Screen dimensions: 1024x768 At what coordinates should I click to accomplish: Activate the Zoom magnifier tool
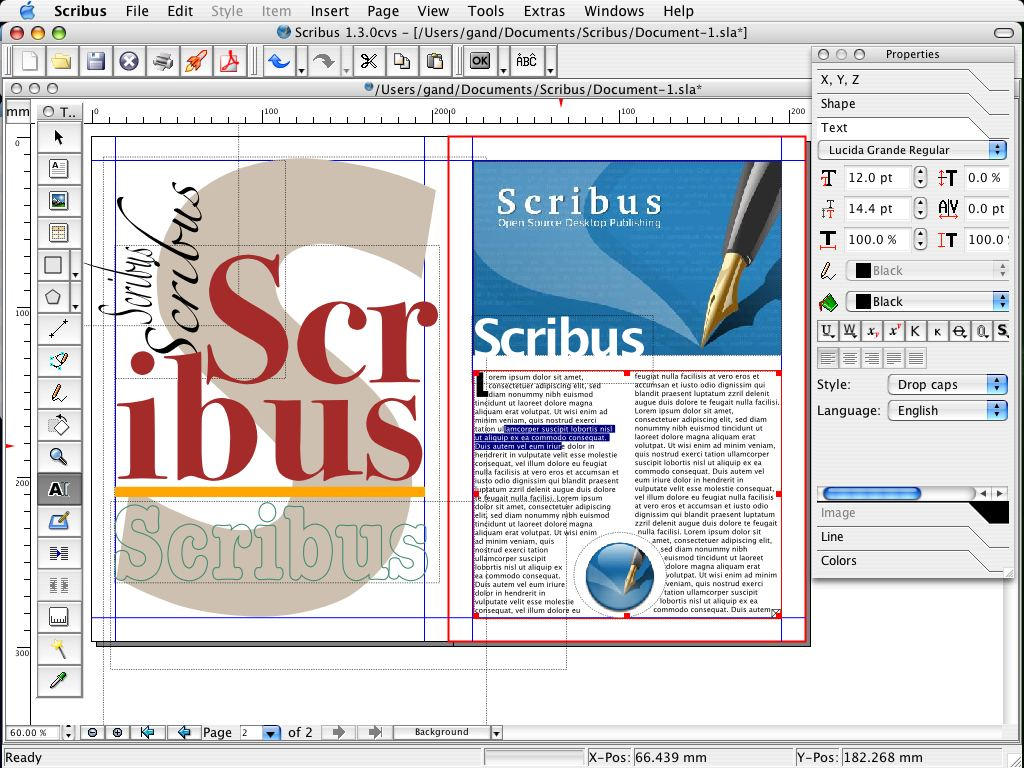pos(59,457)
